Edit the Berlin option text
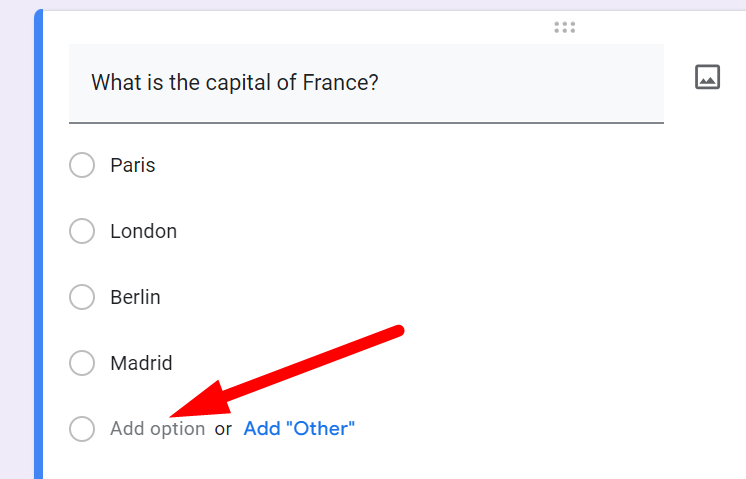 click(x=135, y=297)
